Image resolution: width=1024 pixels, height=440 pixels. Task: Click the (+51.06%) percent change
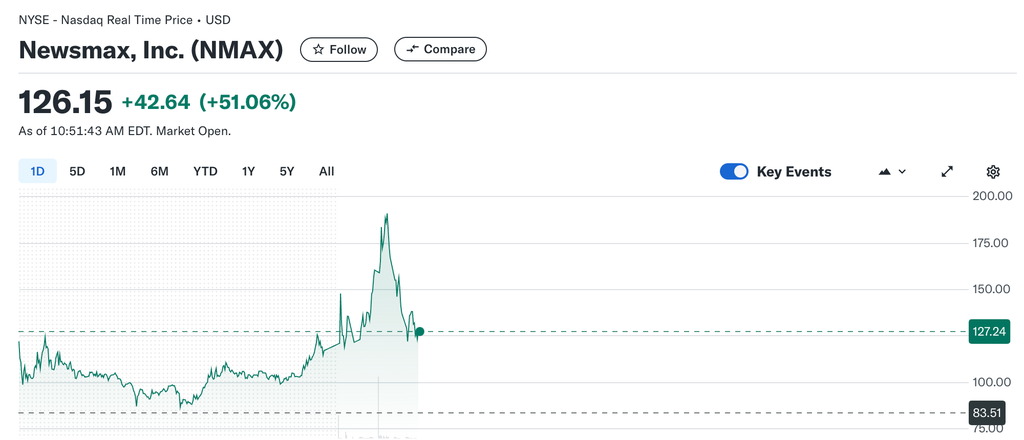(x=248, y=102)
